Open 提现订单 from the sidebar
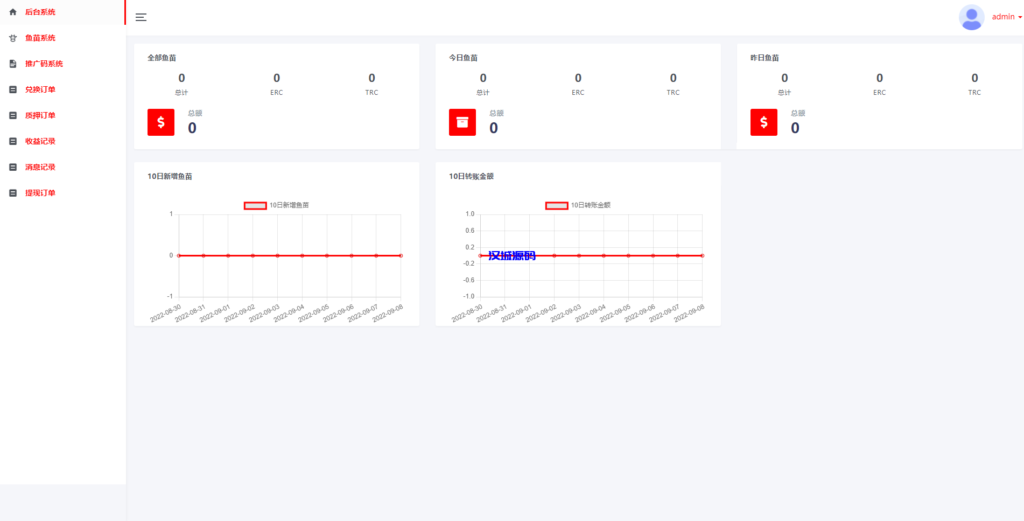The image size is (1024, 521). click(x=40, y=193)
